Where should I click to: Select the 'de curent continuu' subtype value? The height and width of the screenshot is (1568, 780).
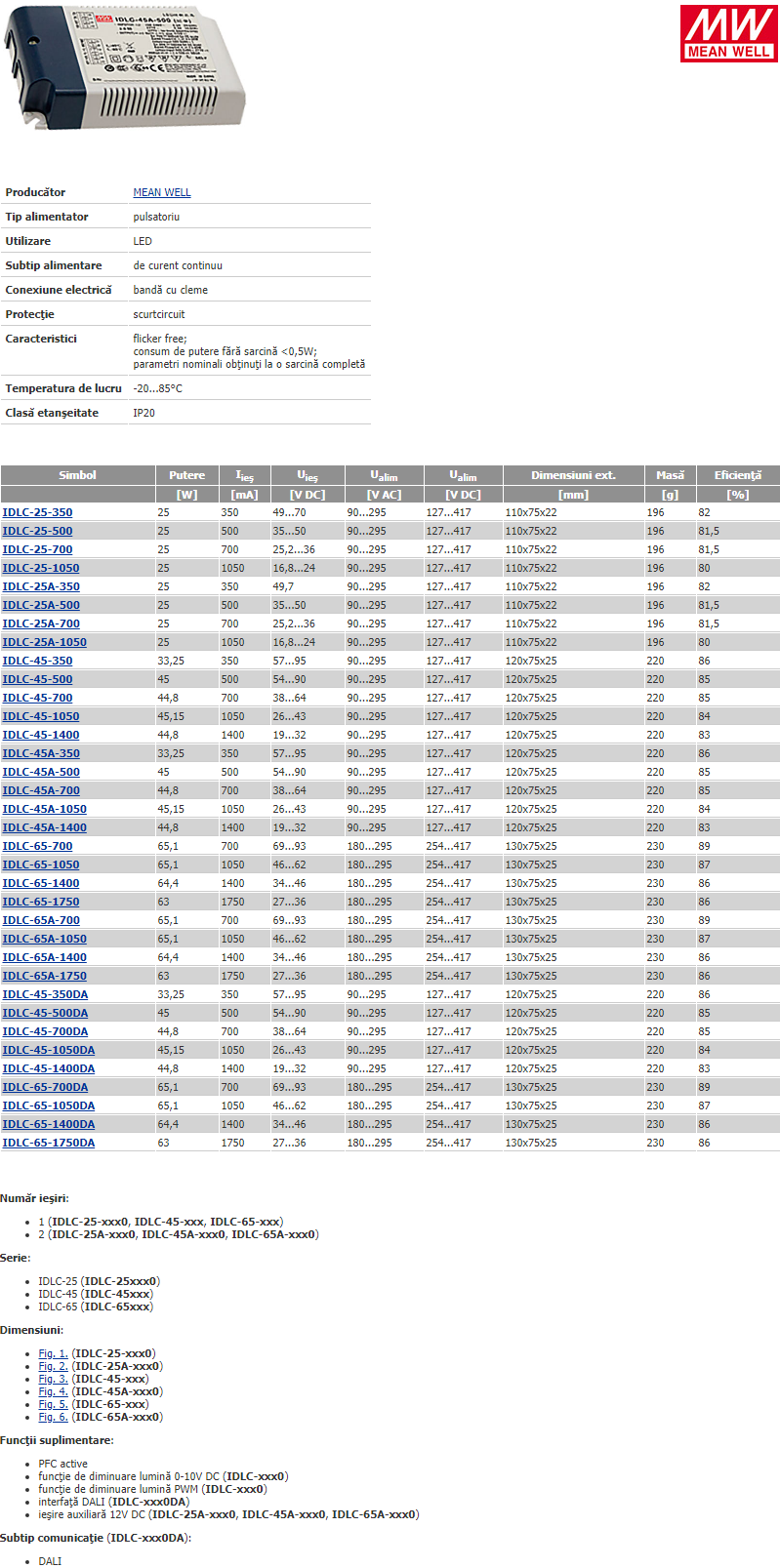178,265
